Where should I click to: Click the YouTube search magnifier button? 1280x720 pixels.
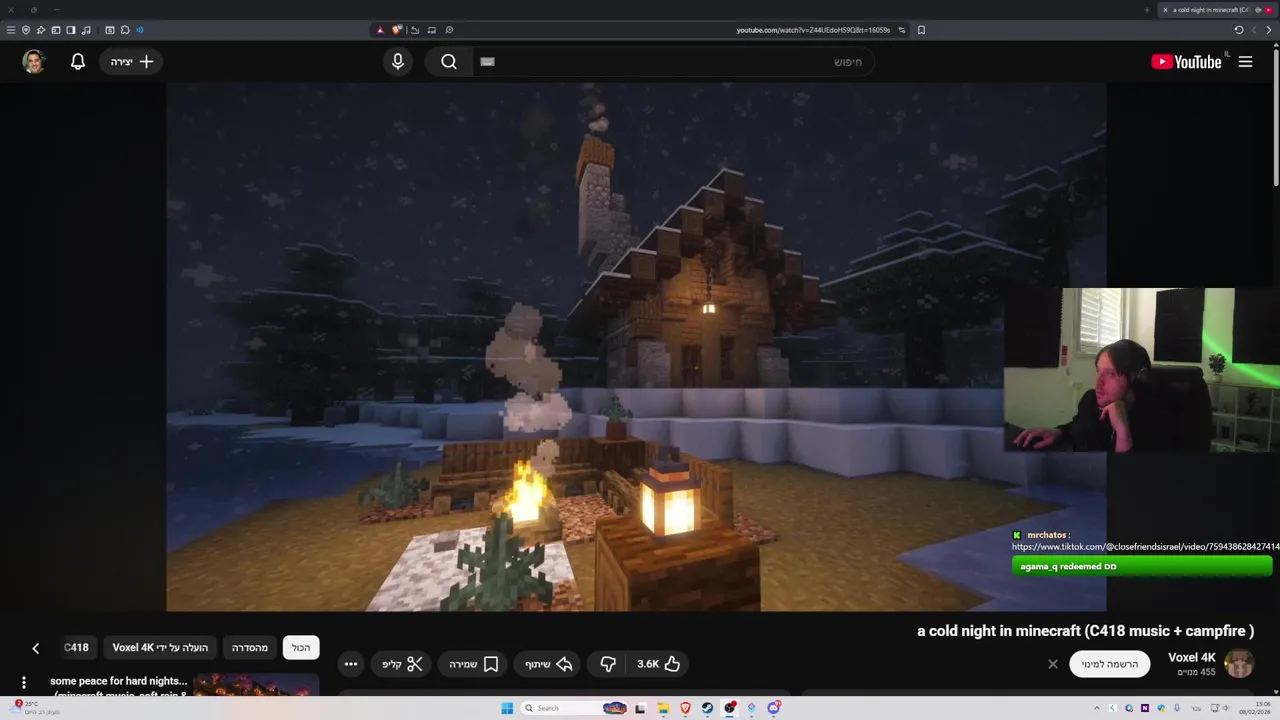449,62
